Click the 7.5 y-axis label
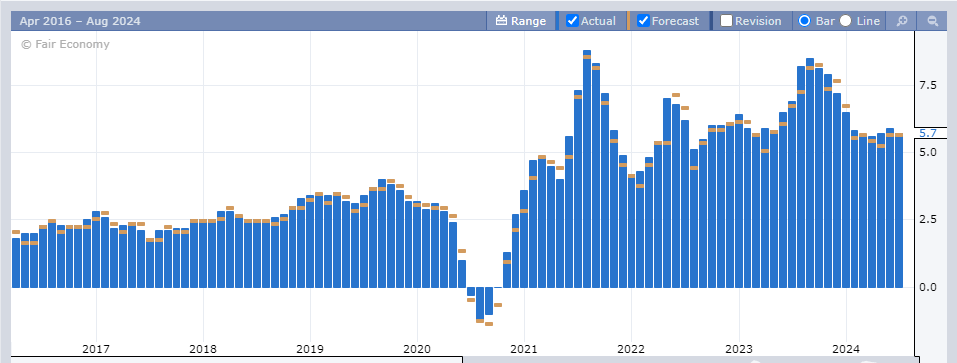The width and height of the screenshot is (957, 363). coord(928,85)
